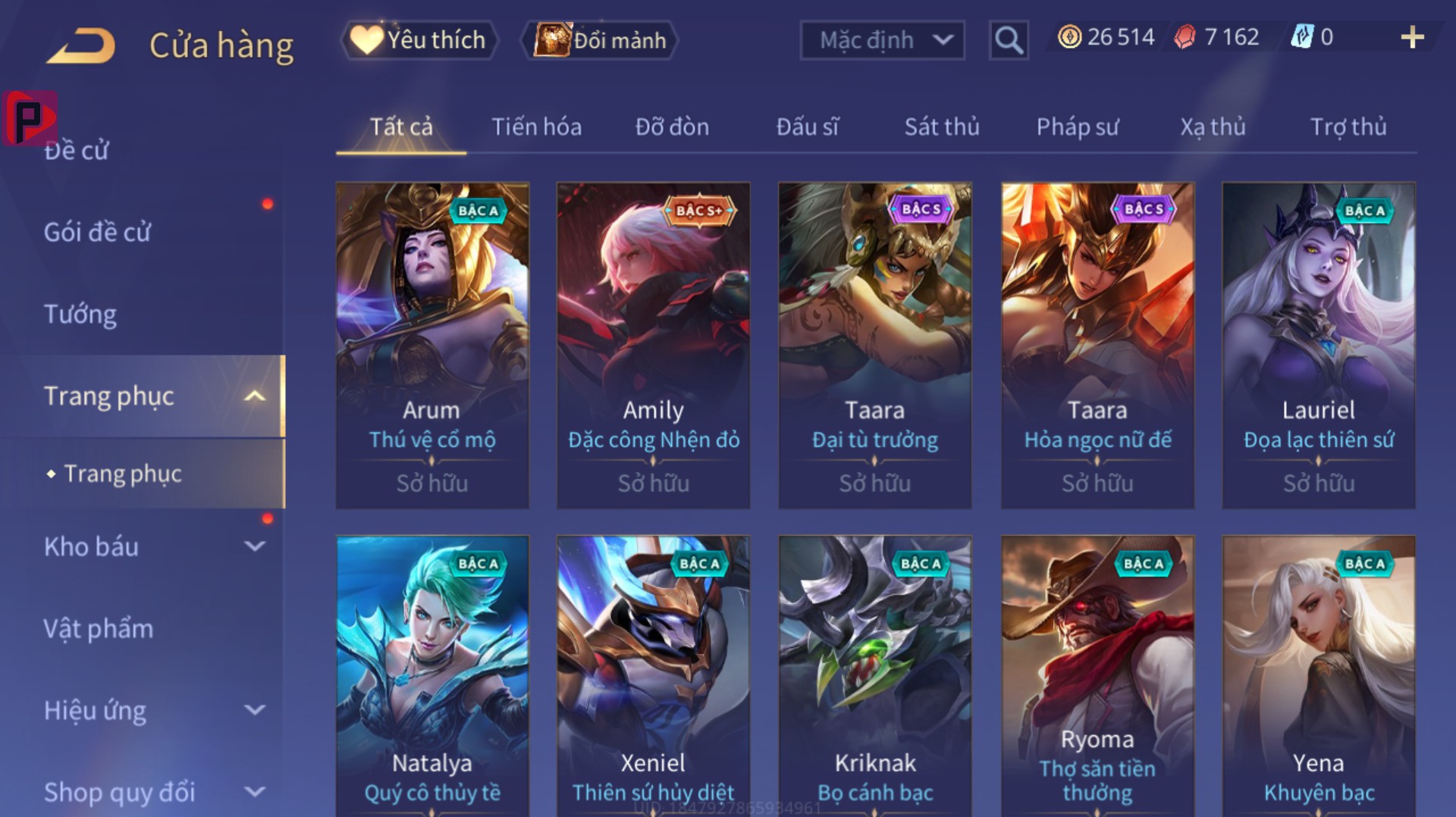Click the plus icon to add currency
Image resolution: width=1456 pixels, height=817 pixels.
tap(1412, 37)
